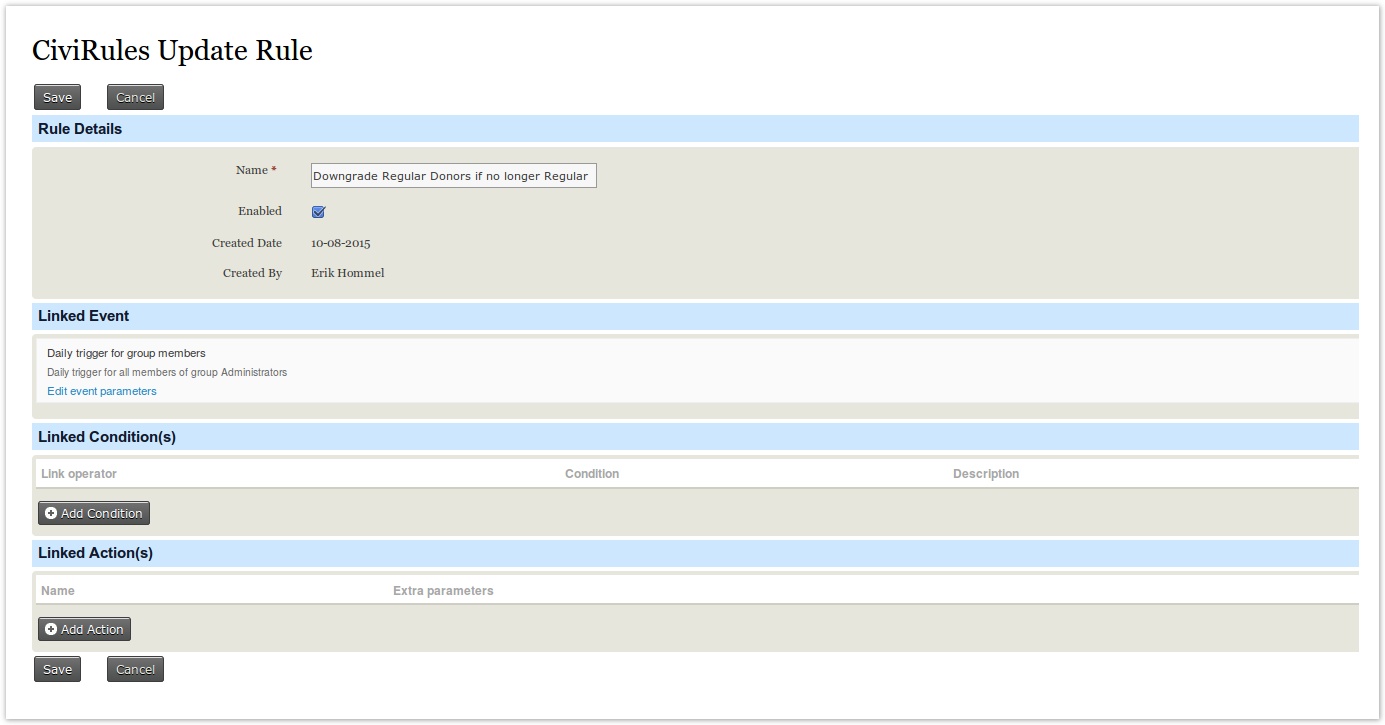Click the Cancel button above Rule Details
Screen dimensions: 1385x725
pos(135,97)
